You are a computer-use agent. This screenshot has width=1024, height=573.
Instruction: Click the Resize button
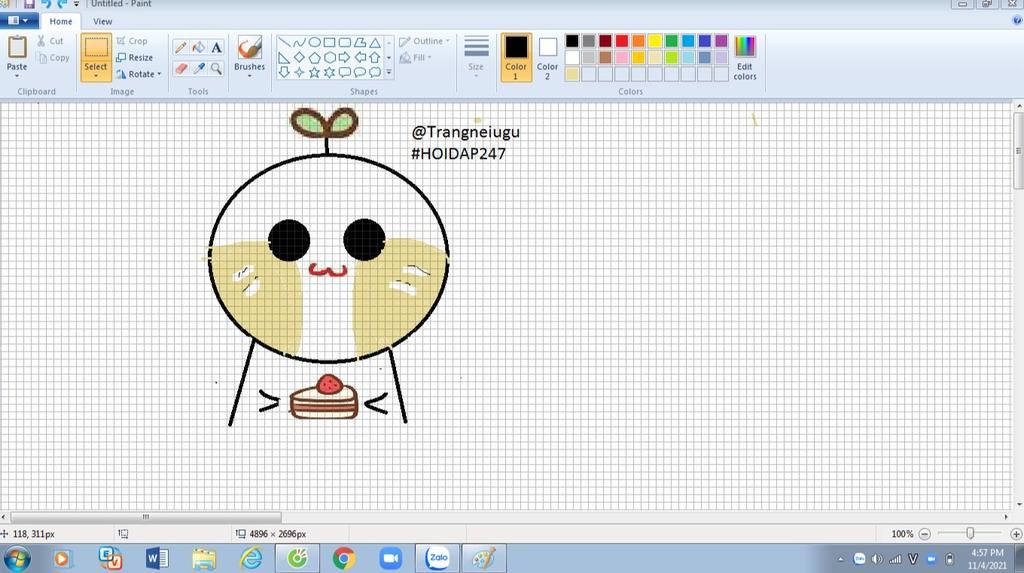[x=135, y=57]
